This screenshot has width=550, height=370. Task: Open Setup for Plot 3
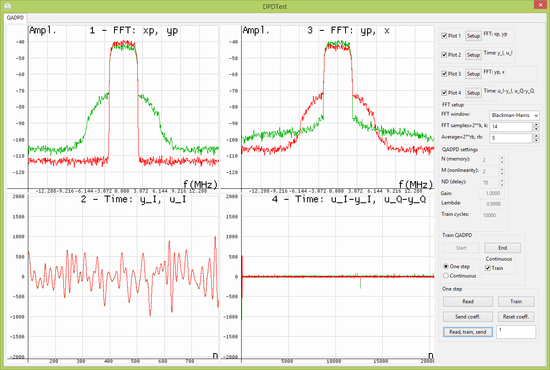tap(473, 74)
